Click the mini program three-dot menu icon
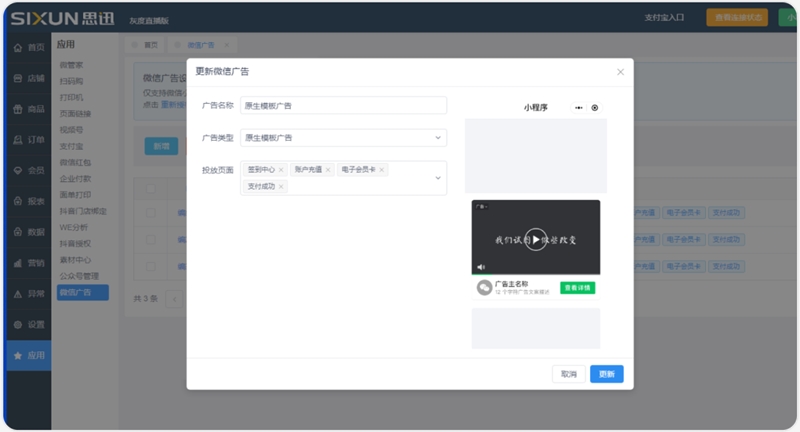This screenshot has height=432, width=800. 578,108
